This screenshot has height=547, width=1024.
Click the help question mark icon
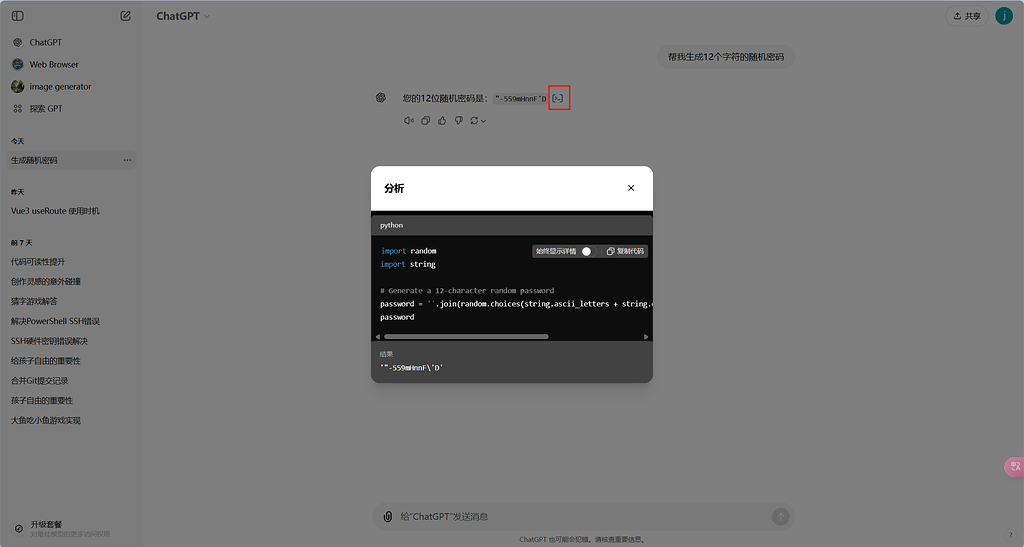point(1011,536)
